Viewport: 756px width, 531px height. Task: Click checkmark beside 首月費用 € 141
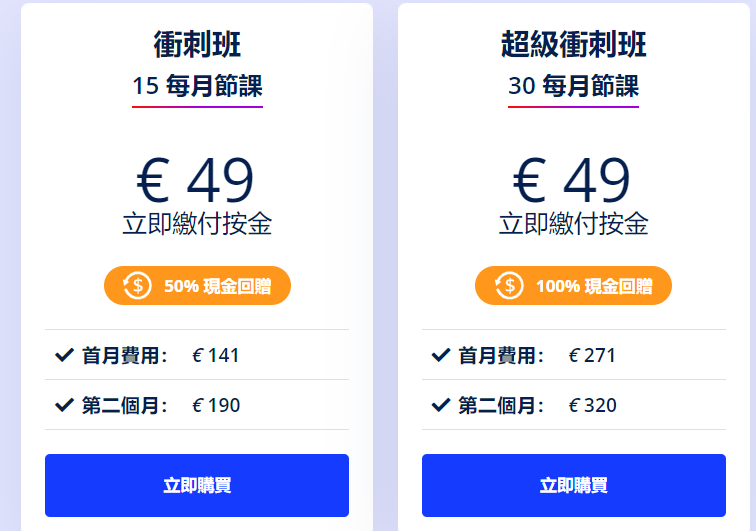click(64, 355)
